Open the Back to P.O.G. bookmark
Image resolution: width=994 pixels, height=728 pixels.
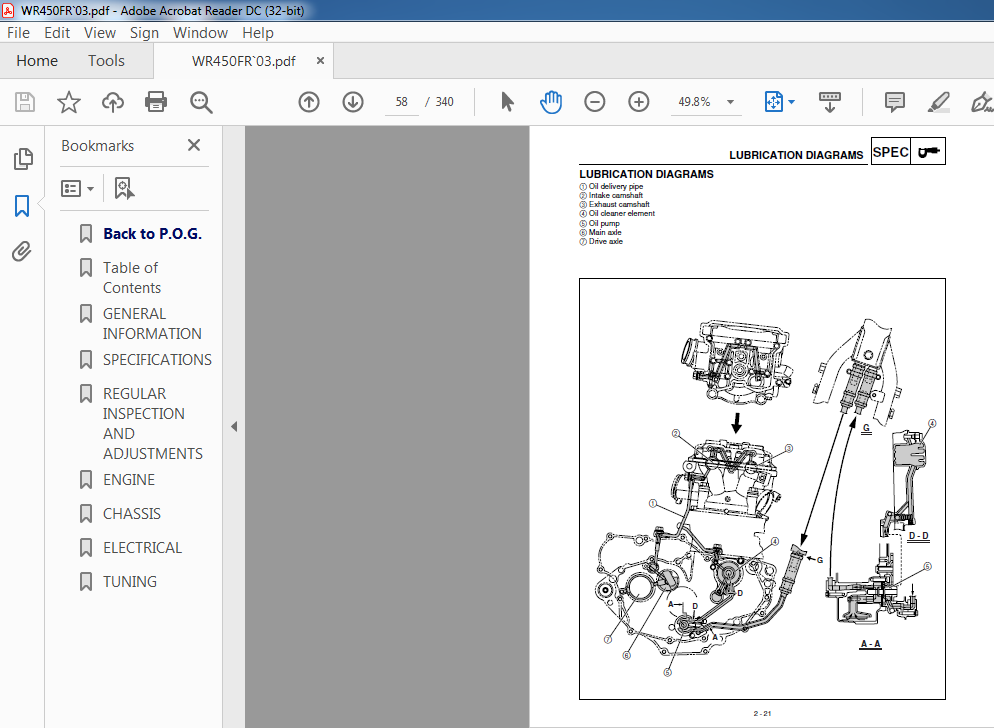point(152,234)
